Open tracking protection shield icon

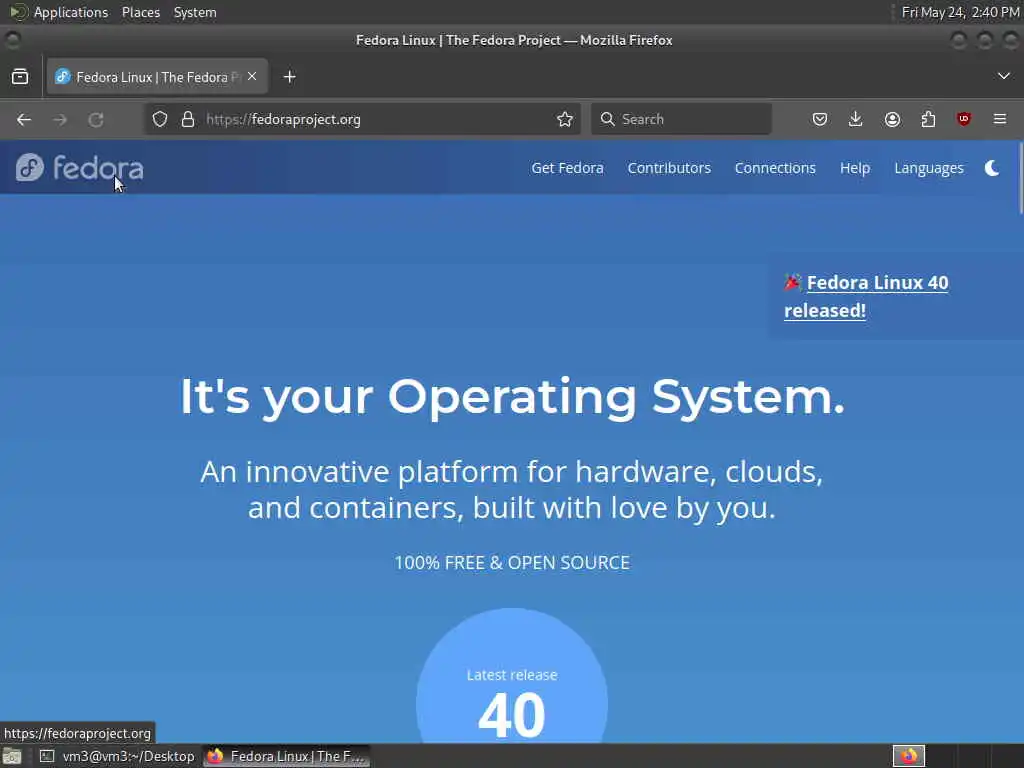click(x=160, y=119)
